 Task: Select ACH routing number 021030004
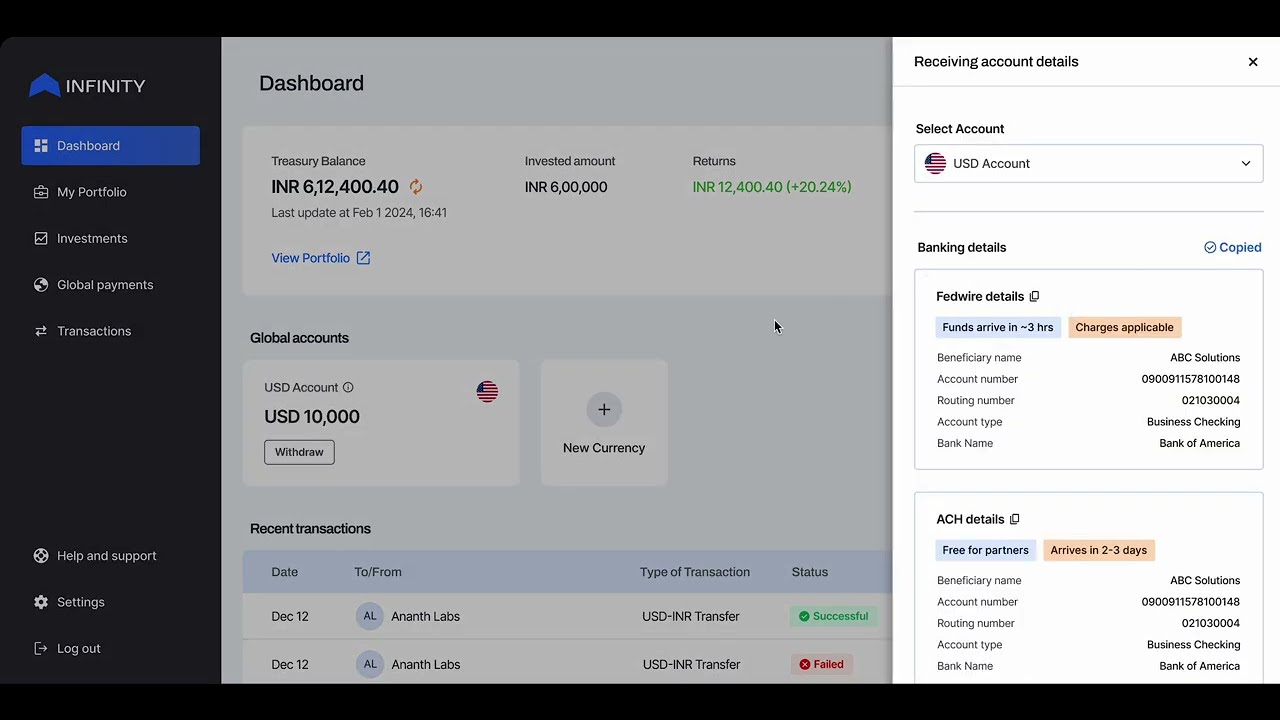(1211, 624)
